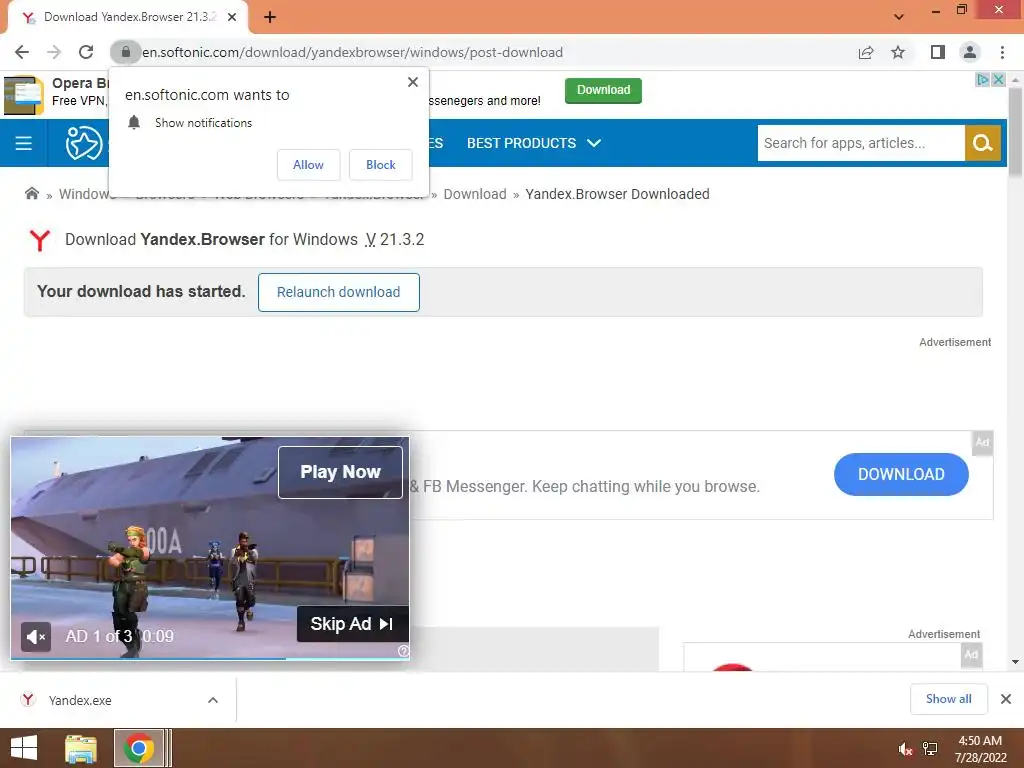
Task: Close the downloads bar
Action: [1006, 699]
